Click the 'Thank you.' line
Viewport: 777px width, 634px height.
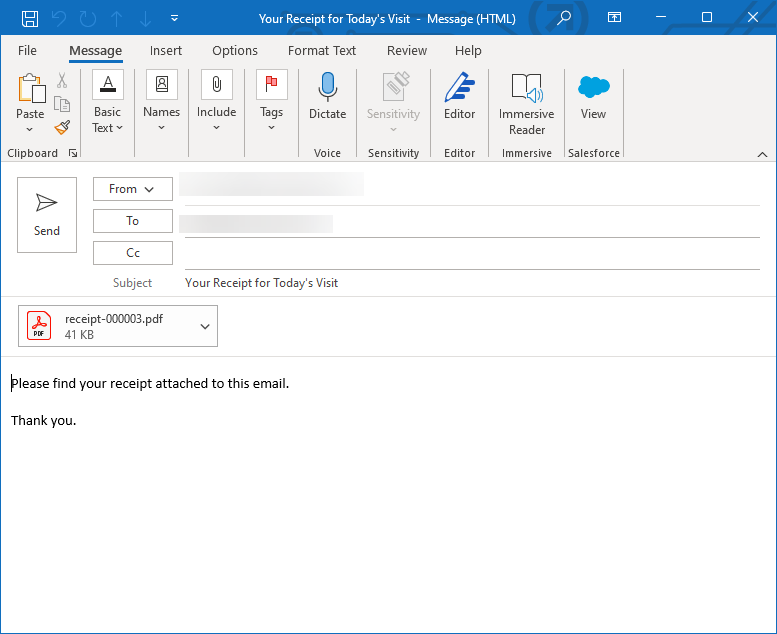(44, 421)
